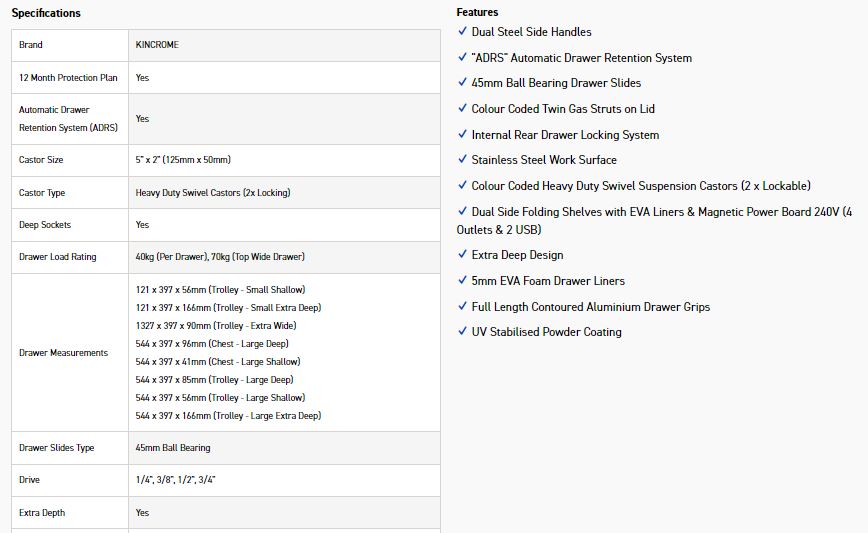
Task: Click the checkmark beside Dual Side Folding Shelves
Action: pyautogui.click(x=462, y=212)
